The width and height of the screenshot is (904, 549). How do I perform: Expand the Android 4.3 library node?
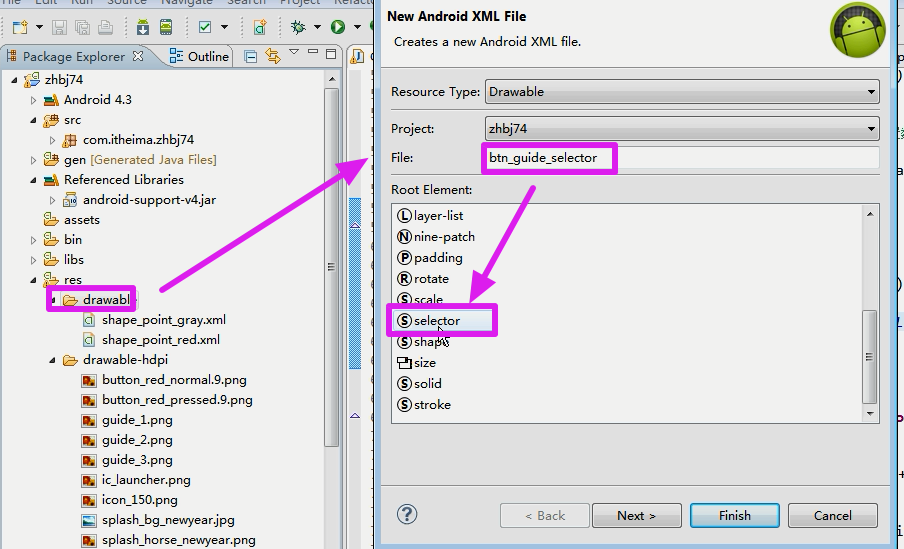pyautogui.click(x=33, y=100)
